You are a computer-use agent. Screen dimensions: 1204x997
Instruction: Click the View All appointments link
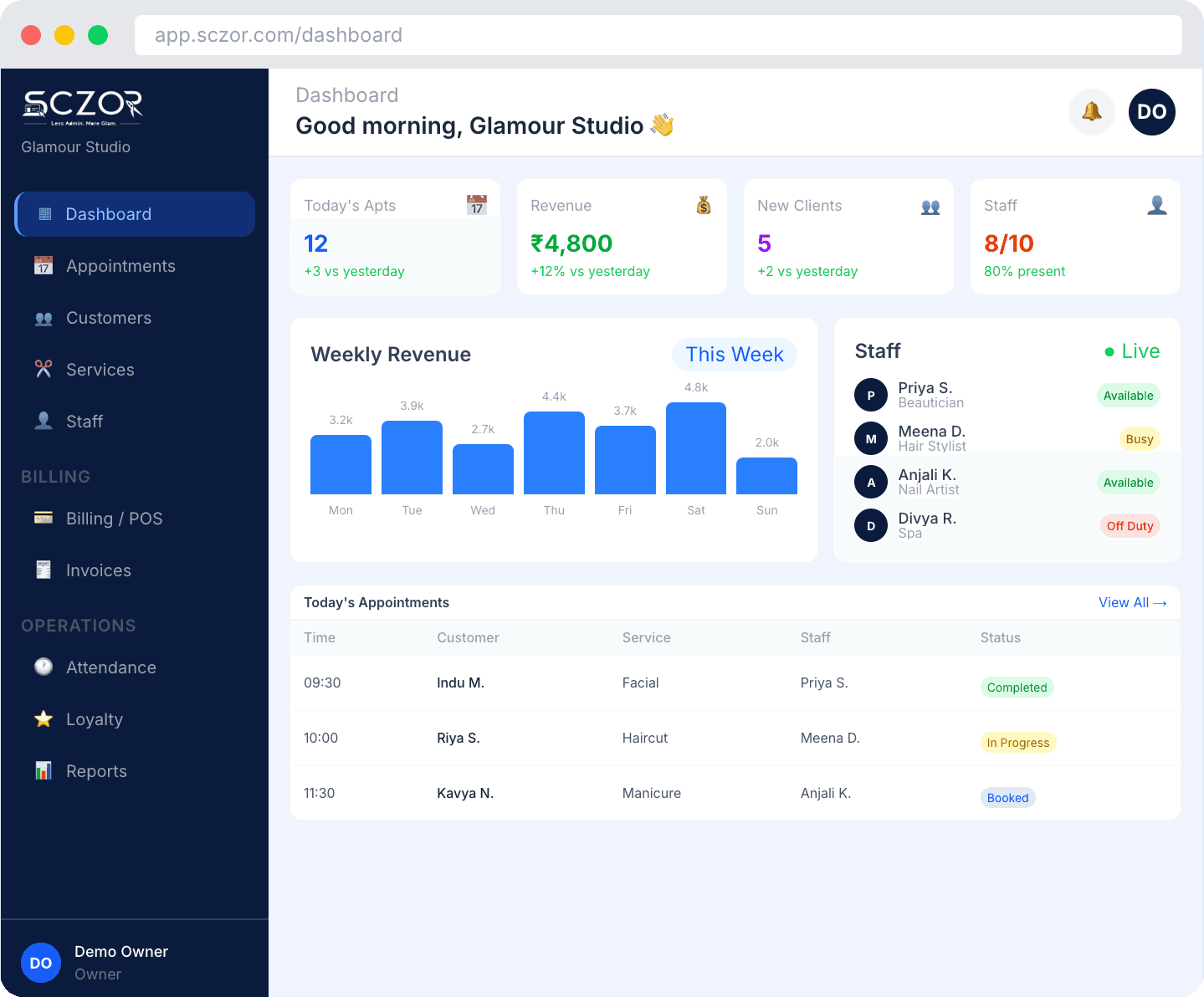tap(1132, 602)
